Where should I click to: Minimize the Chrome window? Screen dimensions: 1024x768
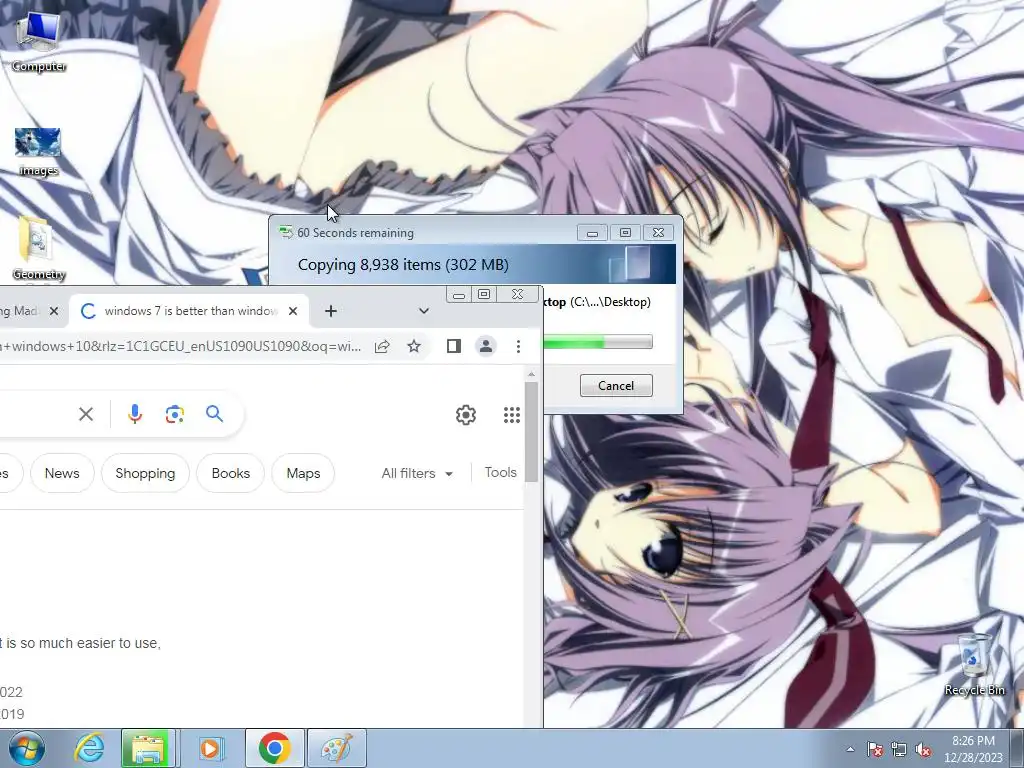click(459, 295)
